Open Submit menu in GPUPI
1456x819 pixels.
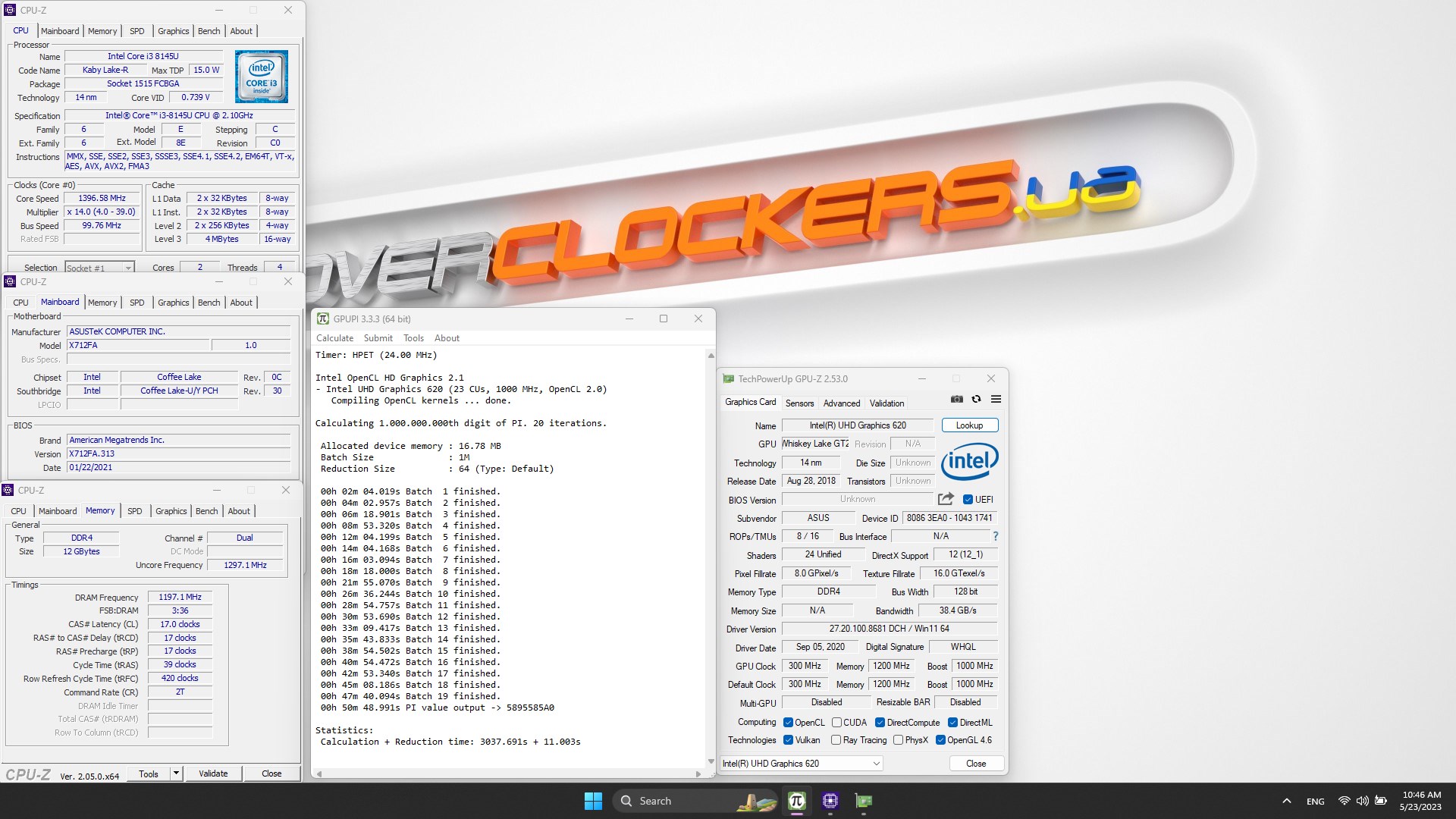[378, 338]
